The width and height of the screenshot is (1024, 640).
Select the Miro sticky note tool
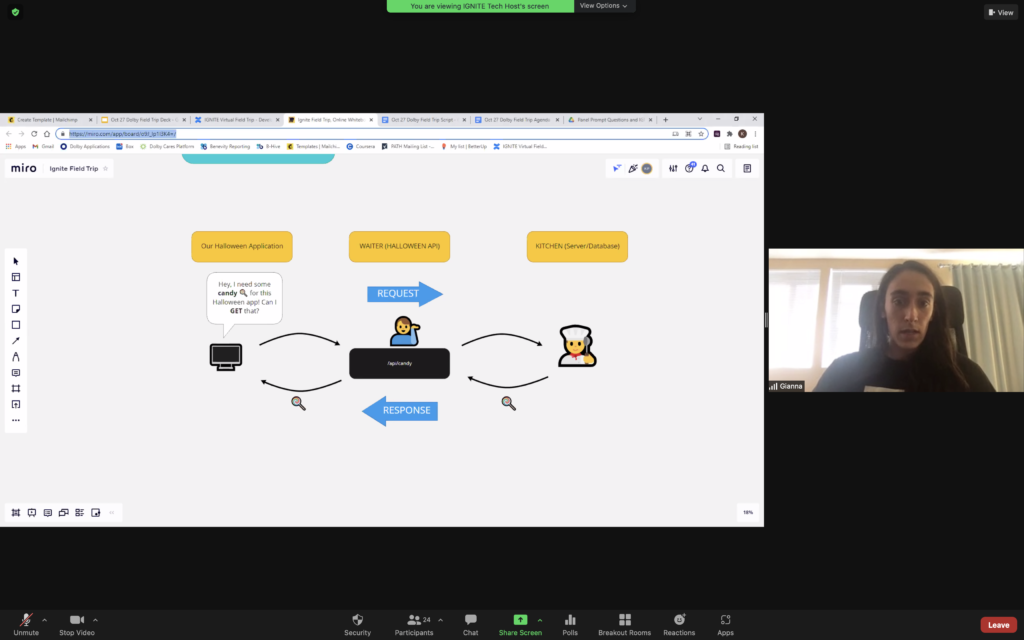pyautogui.click(x=16, y=309)
